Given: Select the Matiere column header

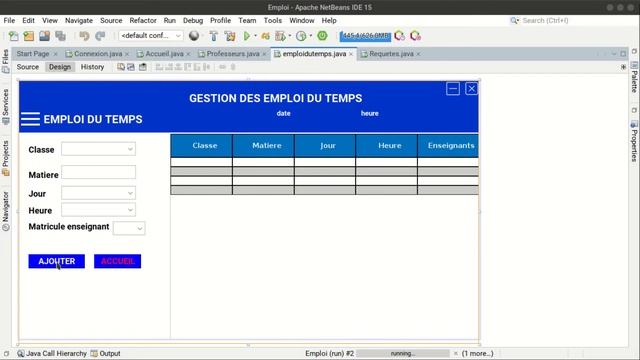Looking at the screenshot, I should [x=263, y=146].
